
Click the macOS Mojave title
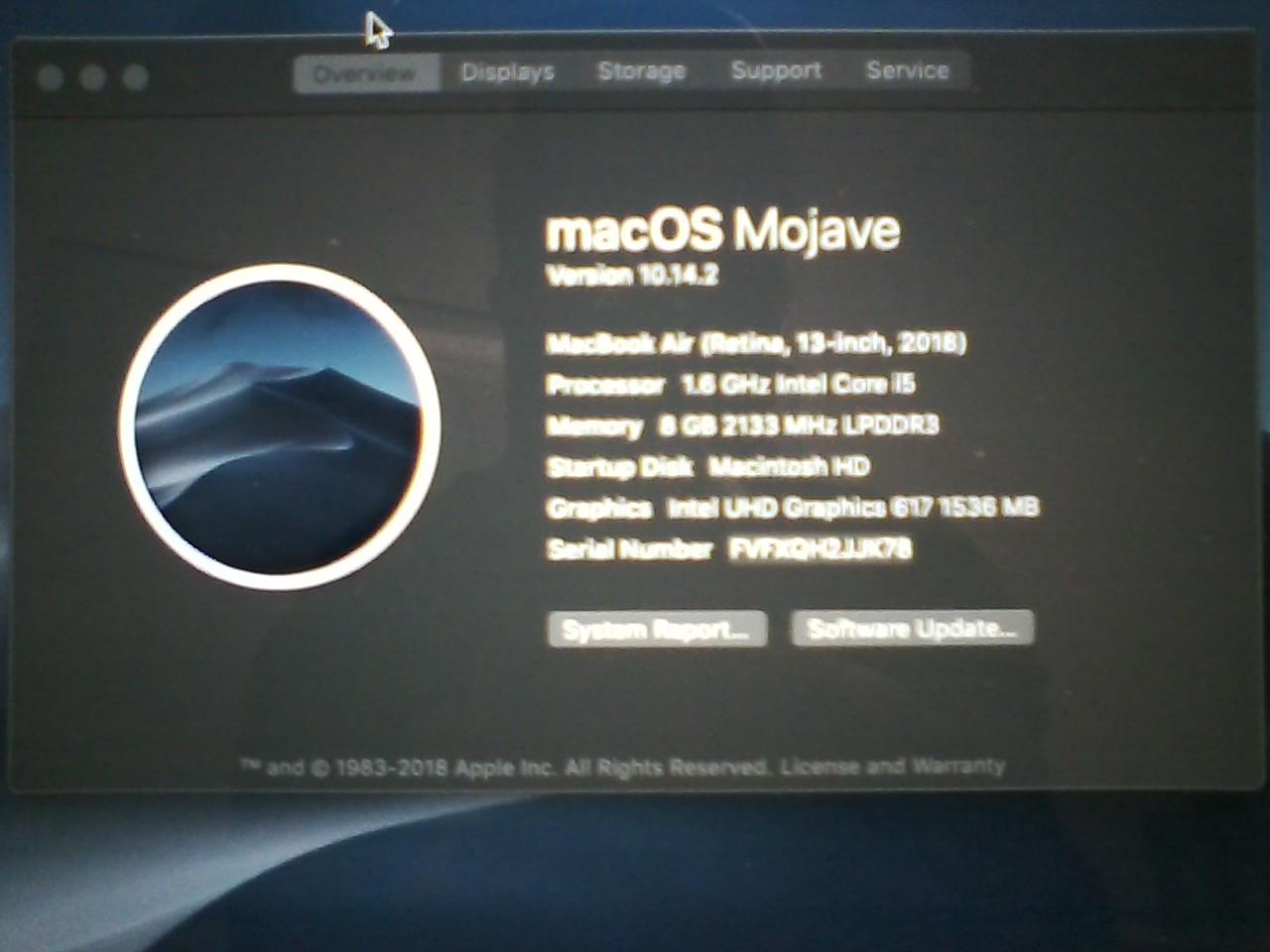723,230
